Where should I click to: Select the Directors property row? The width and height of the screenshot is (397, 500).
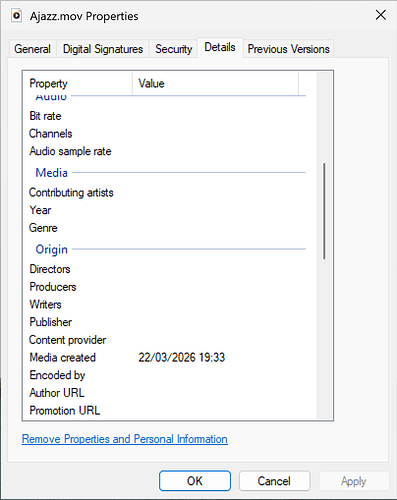tap(167, 269)
